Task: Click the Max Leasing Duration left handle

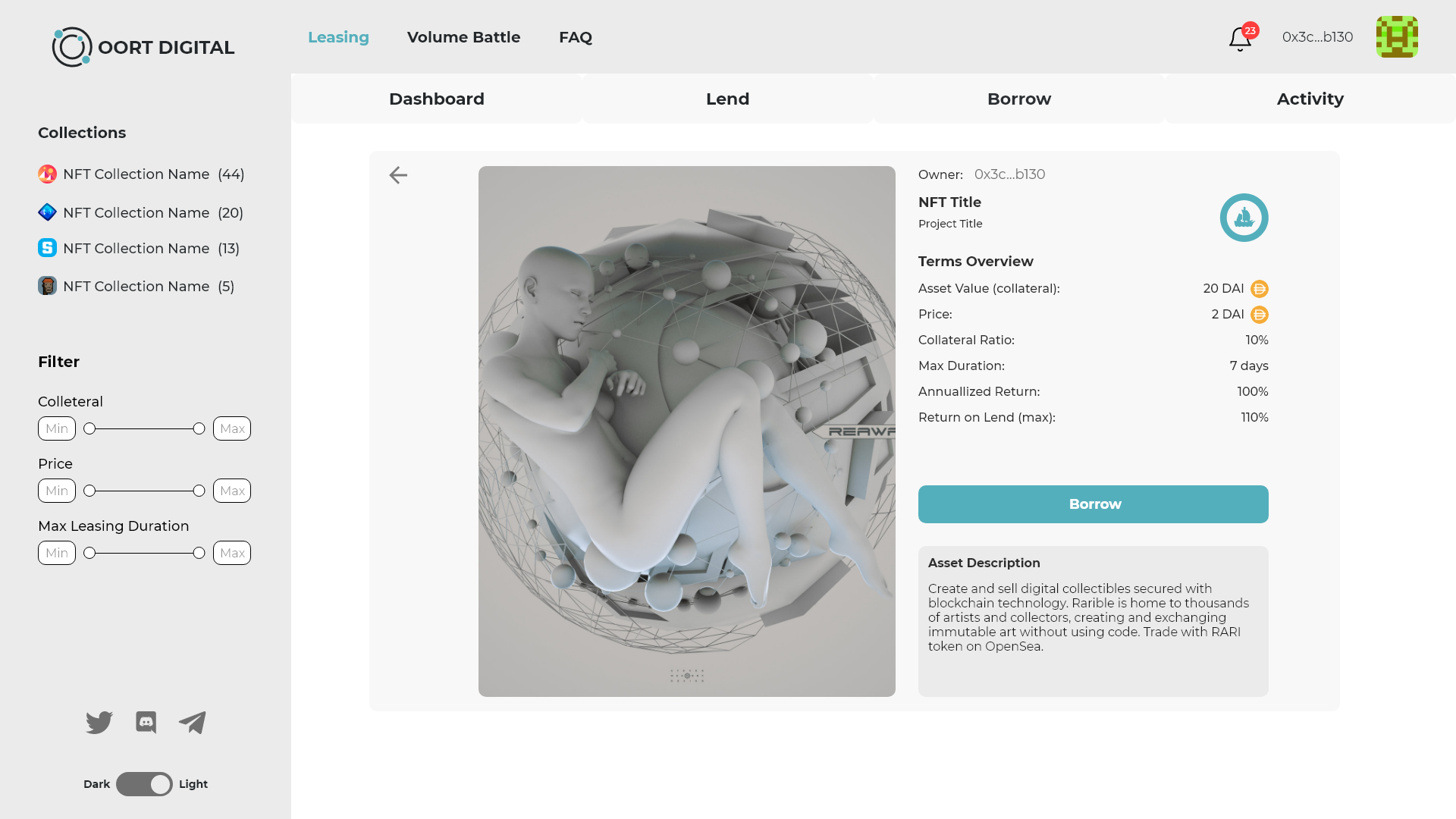Action: [89, 553]
